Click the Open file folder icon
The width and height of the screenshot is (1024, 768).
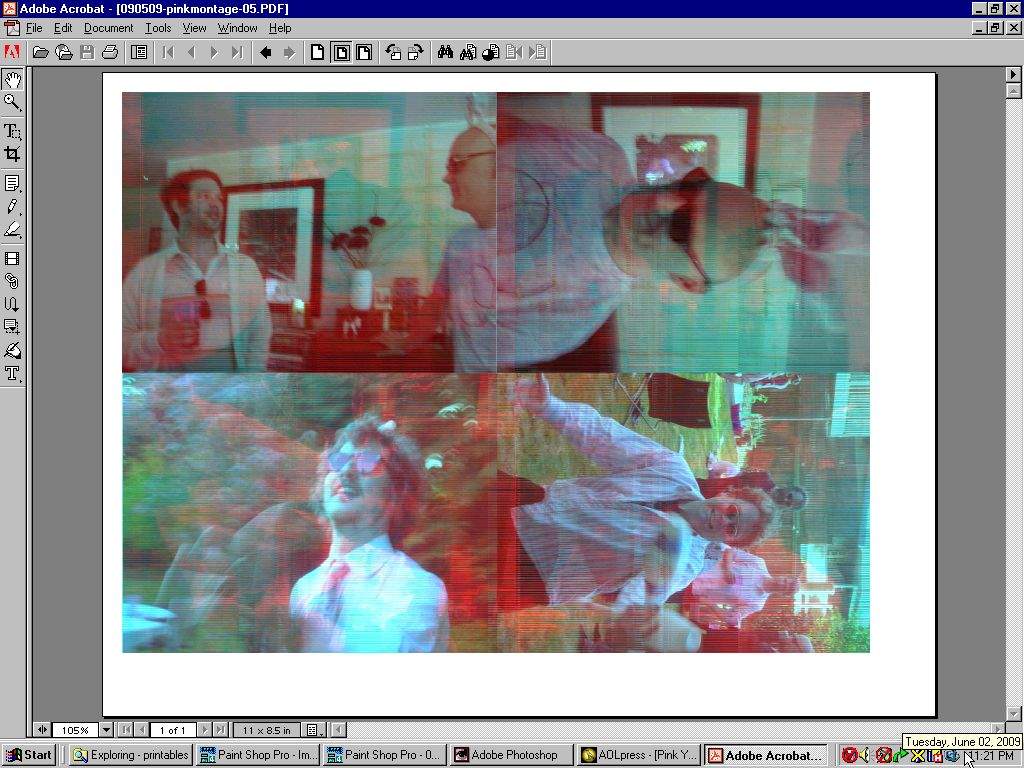coord(40,52)
